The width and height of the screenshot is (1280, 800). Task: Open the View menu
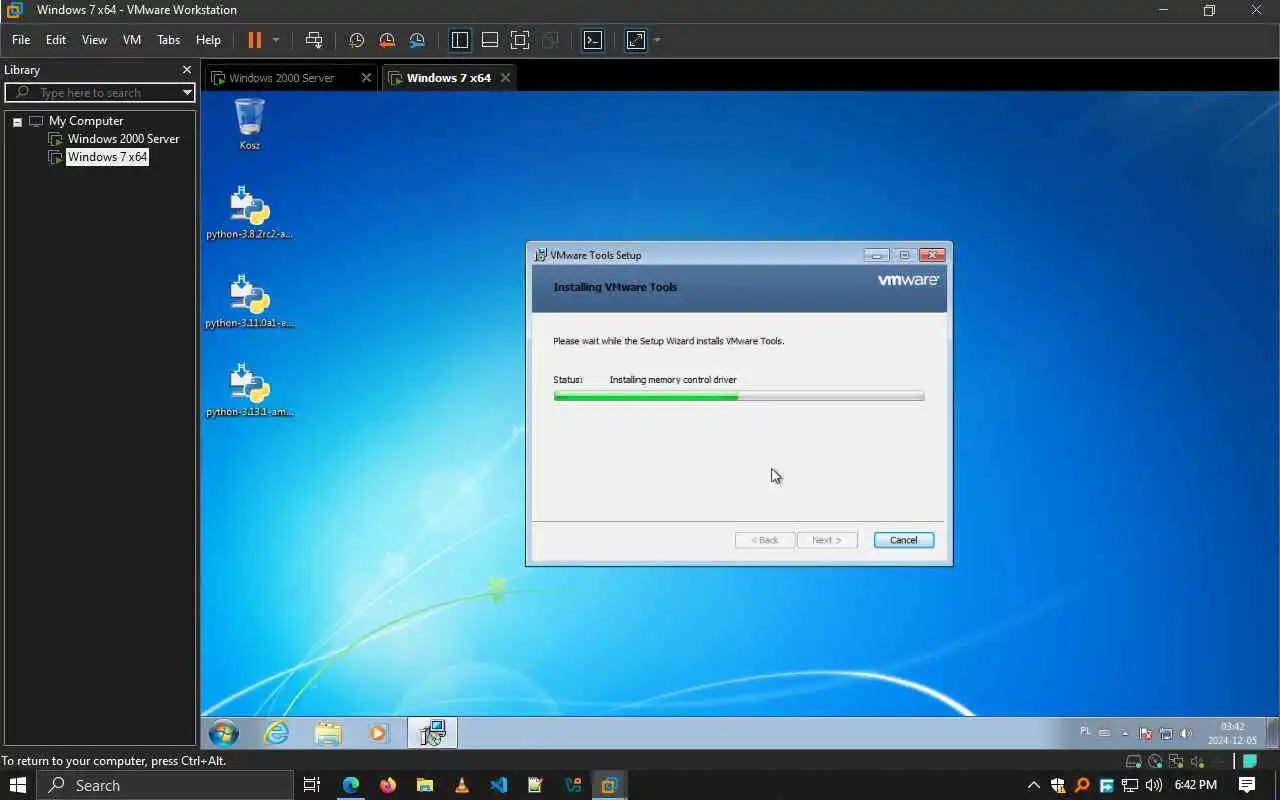pos(94,40)
